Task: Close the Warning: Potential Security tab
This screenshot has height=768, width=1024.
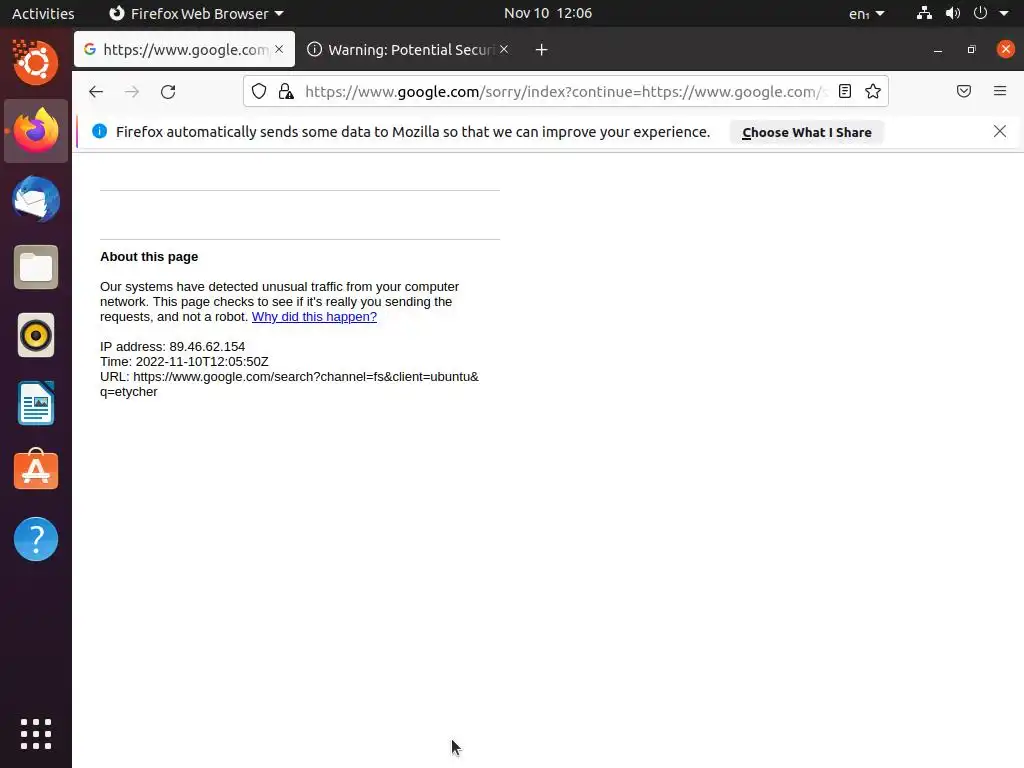Action: [504, 49]
